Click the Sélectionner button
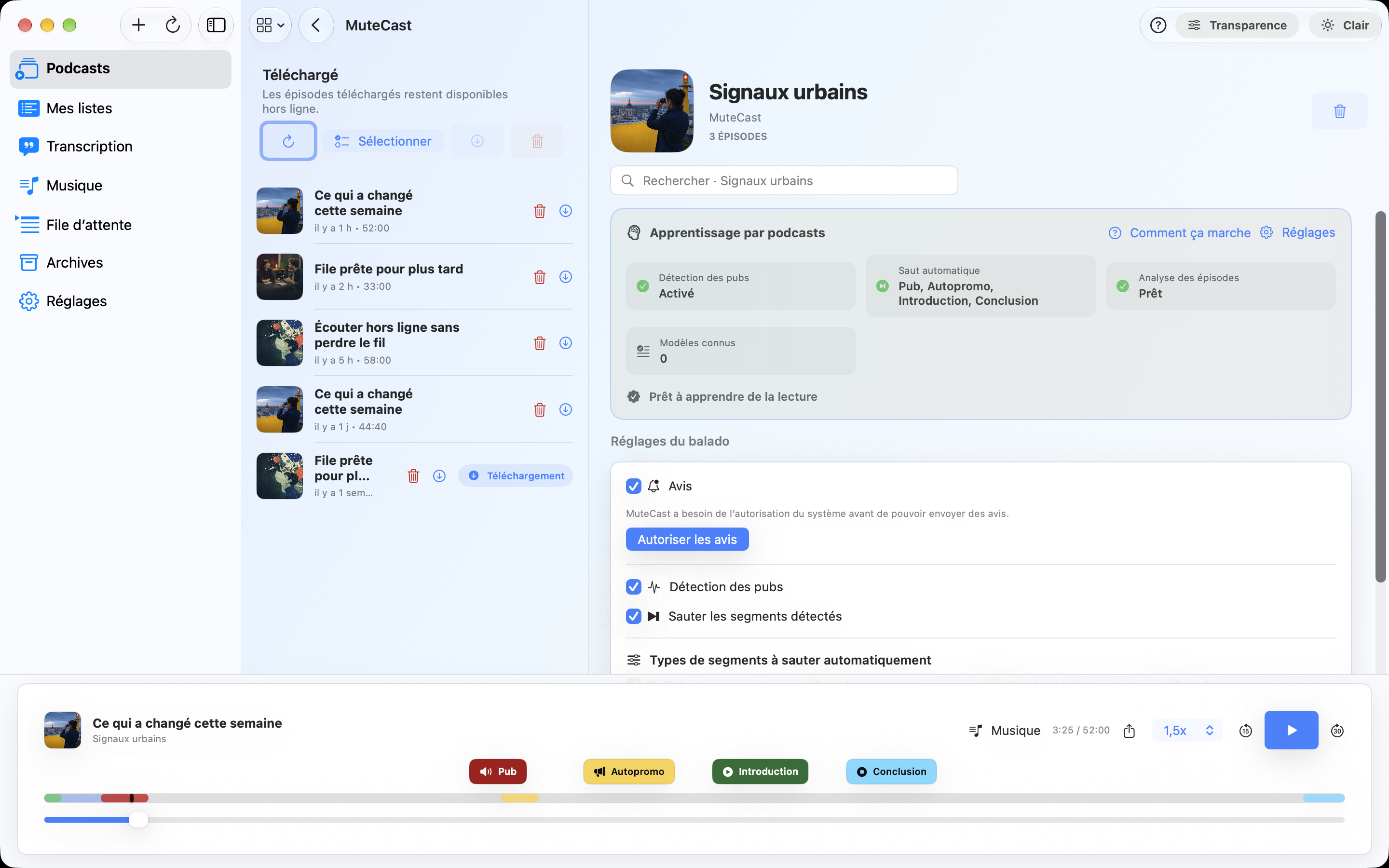 coord(383,141)
